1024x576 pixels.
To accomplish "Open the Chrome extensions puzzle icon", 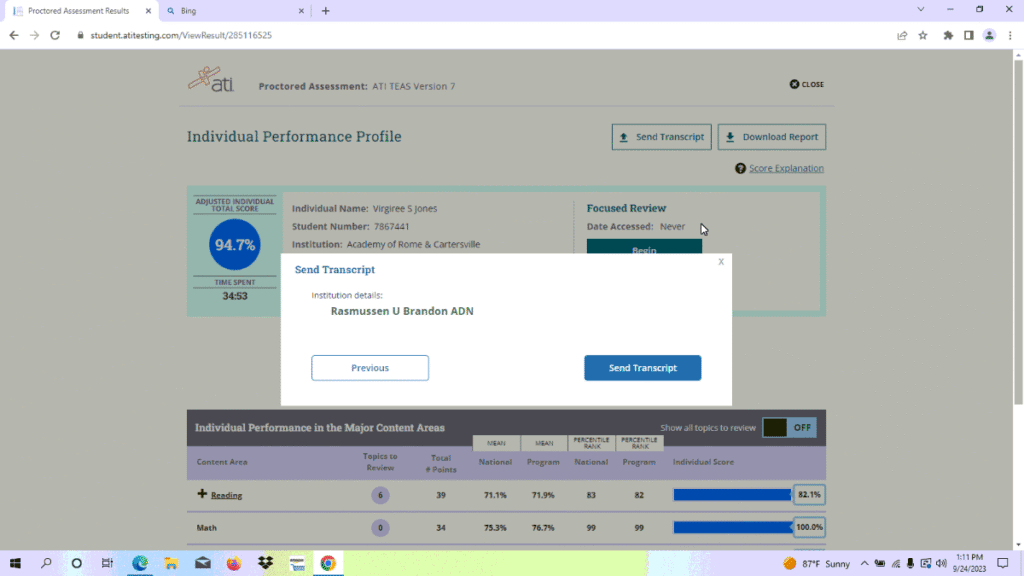I will [x=948, y=35].
